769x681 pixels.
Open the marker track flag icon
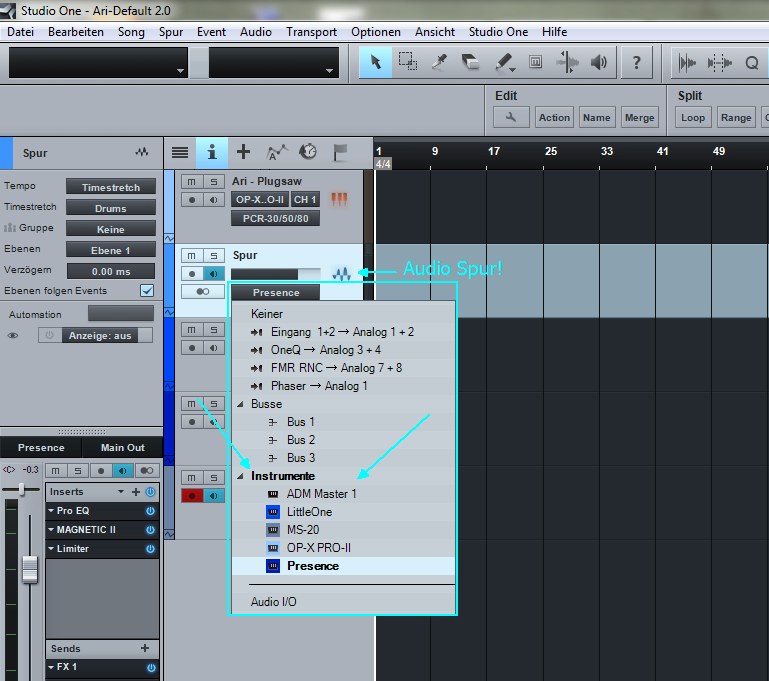pos(340,152)
